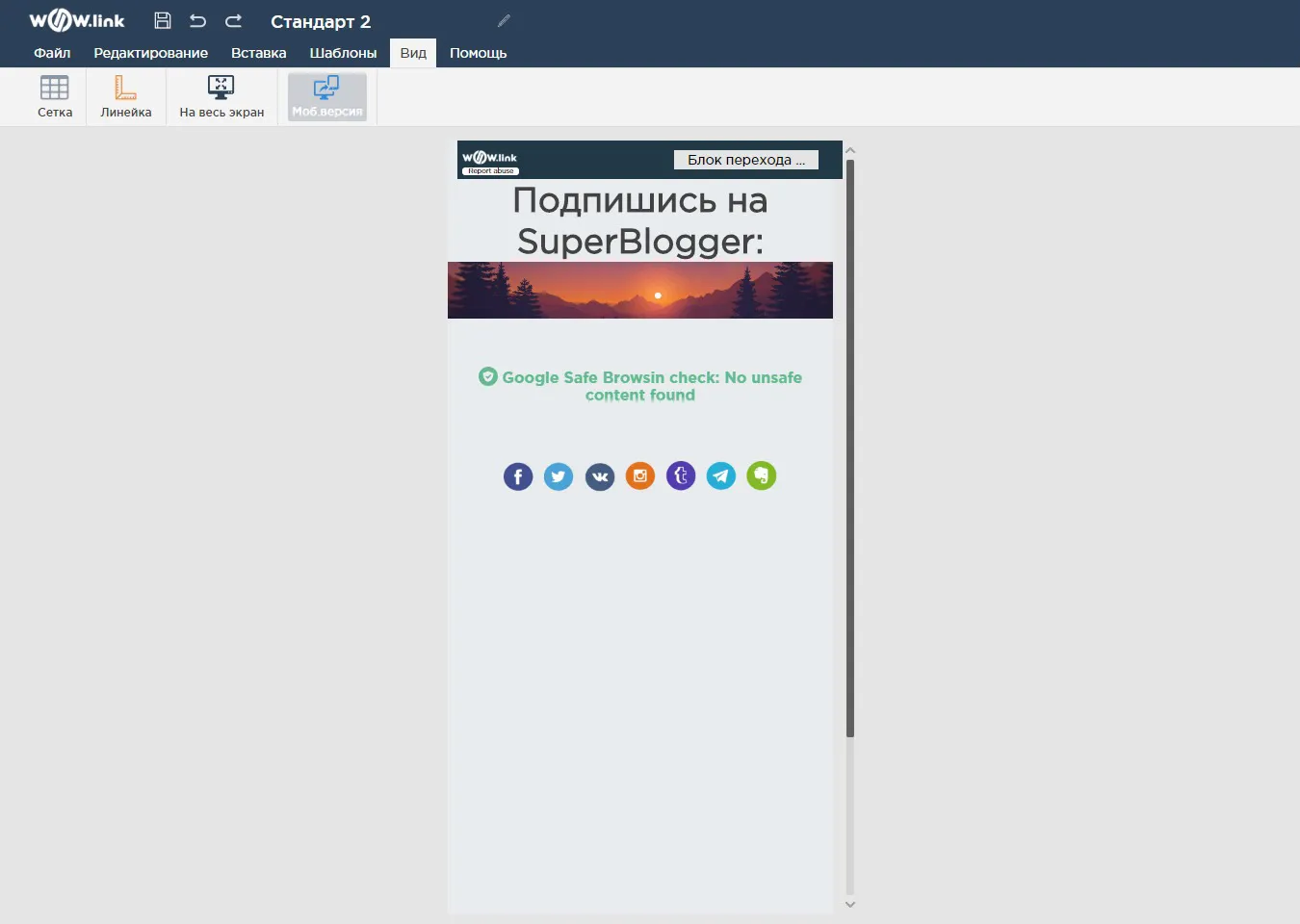The image size is (1300, 924).
Task: Click the preview scrollbar thumb
Action: (x=850, y=449)
